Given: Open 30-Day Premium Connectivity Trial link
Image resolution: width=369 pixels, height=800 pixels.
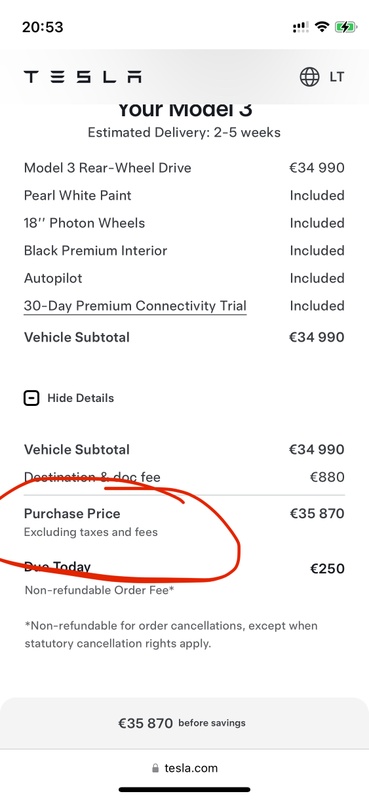Looking at the screenshot, I should coord(135,306).
